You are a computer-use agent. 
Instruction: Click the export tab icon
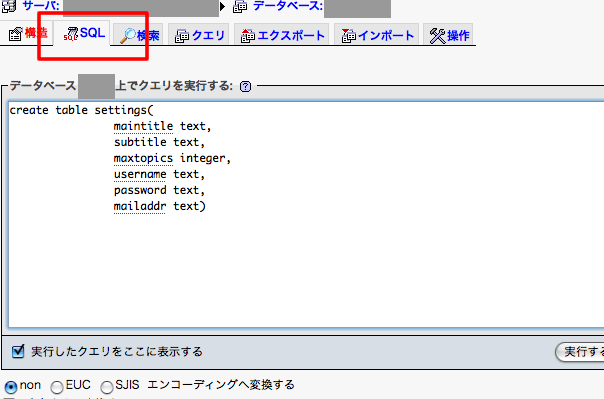248,36
